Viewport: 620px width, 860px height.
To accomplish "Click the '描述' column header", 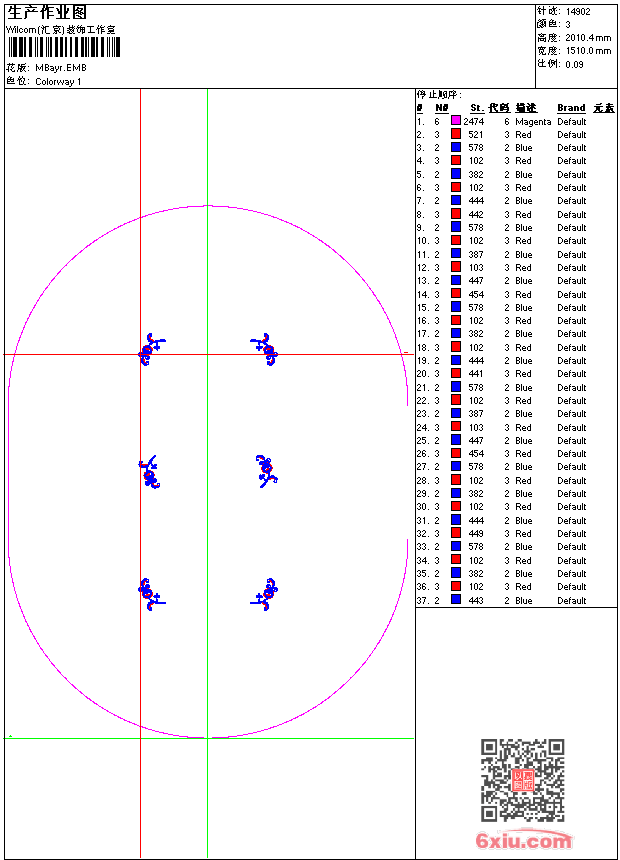I will (x=527, y=108).
